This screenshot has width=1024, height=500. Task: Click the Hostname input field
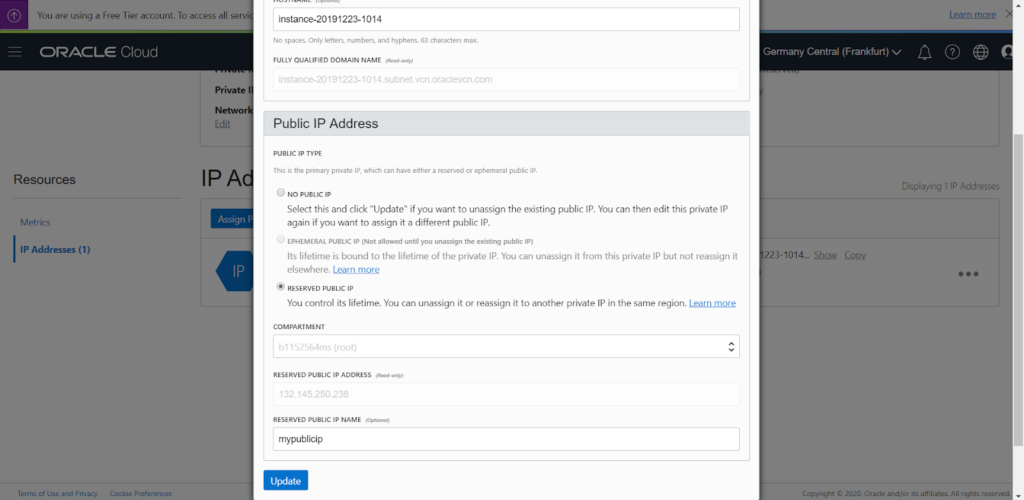coord(506,19)
